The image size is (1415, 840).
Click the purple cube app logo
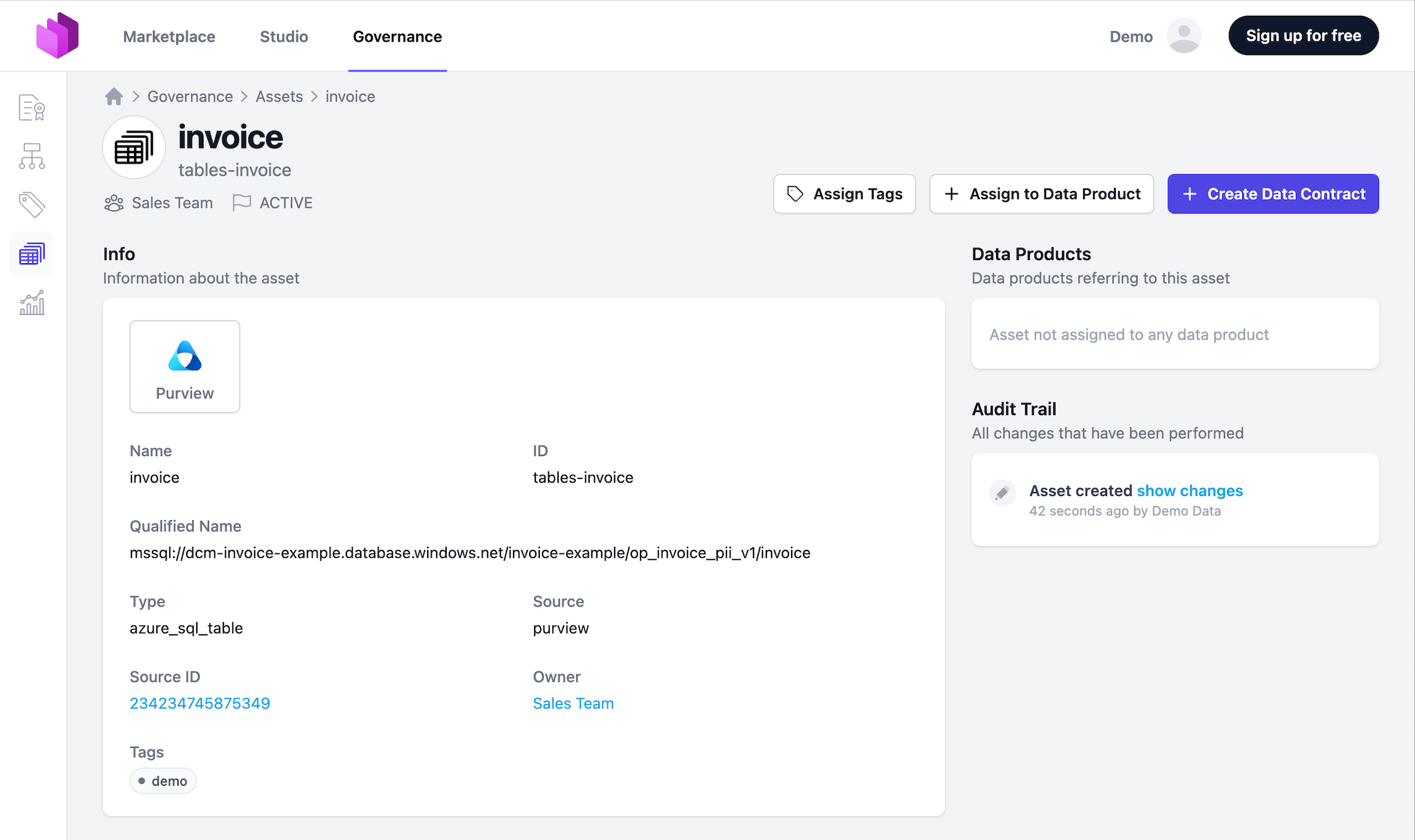click(57, 35)
